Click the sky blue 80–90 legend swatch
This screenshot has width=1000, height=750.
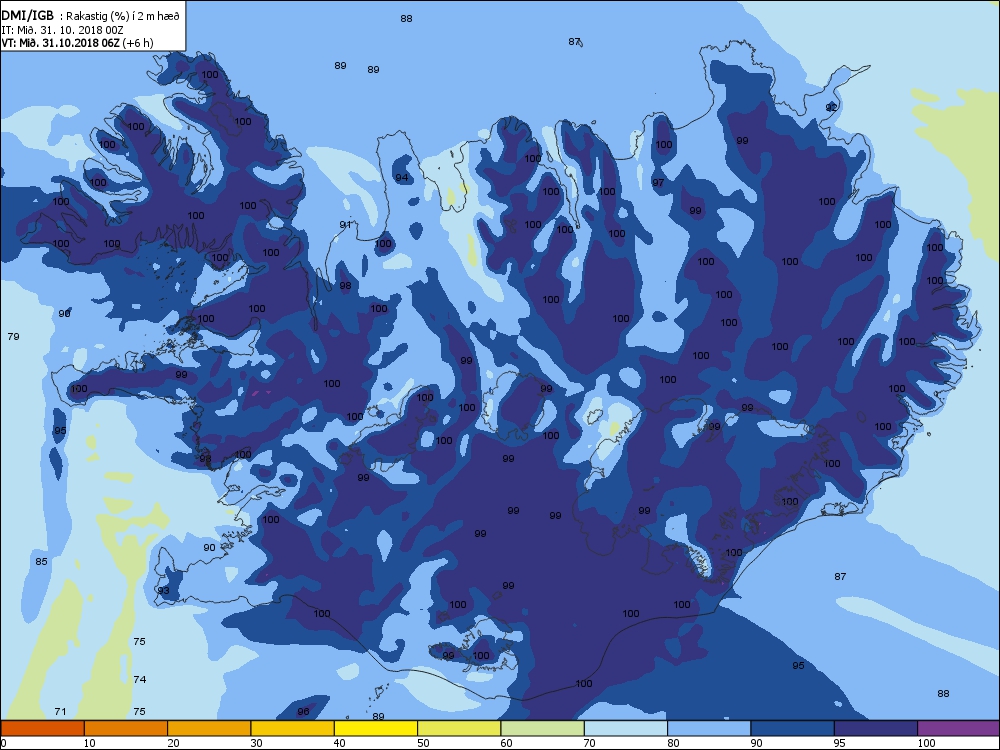pyautogui.click(x=709, y=728)
